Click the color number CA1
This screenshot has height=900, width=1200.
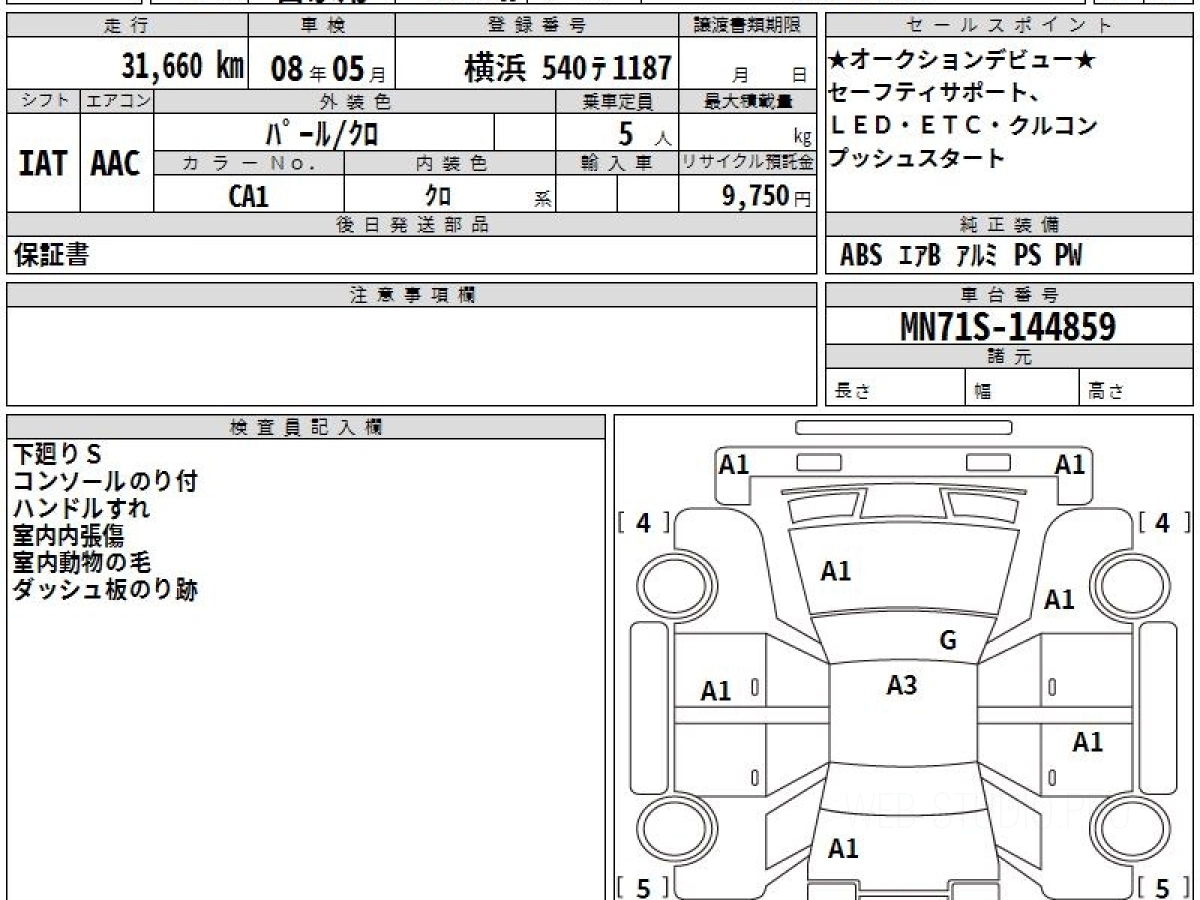click(x=248, y=196)
